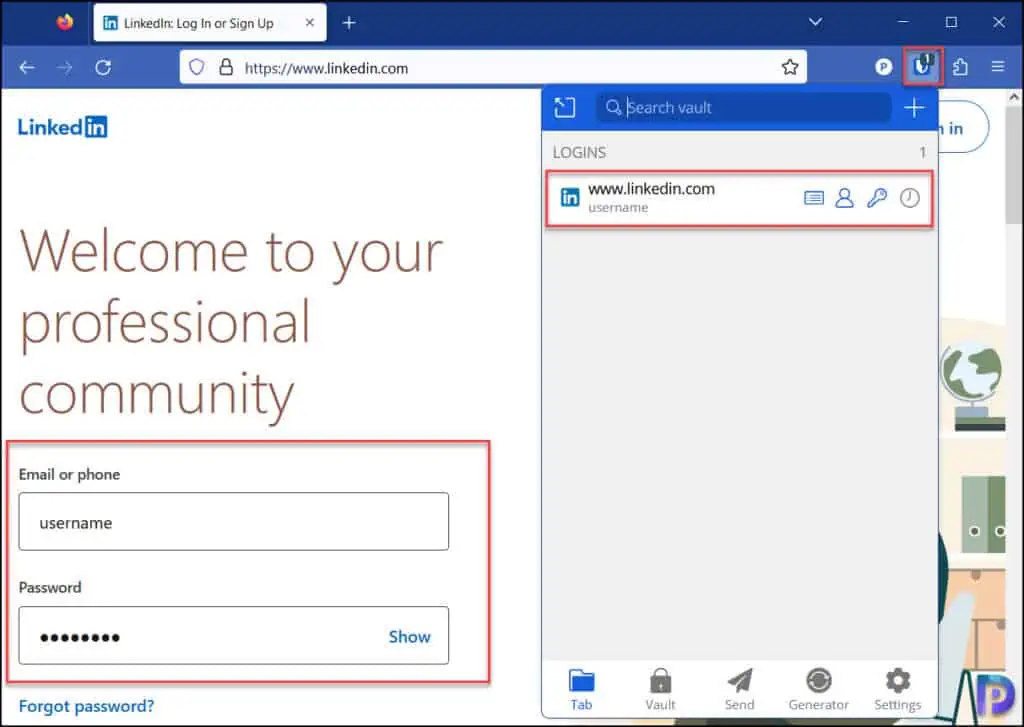Go back to previous page
This screenshot has width=1024, height=727.
pos(27,67)
